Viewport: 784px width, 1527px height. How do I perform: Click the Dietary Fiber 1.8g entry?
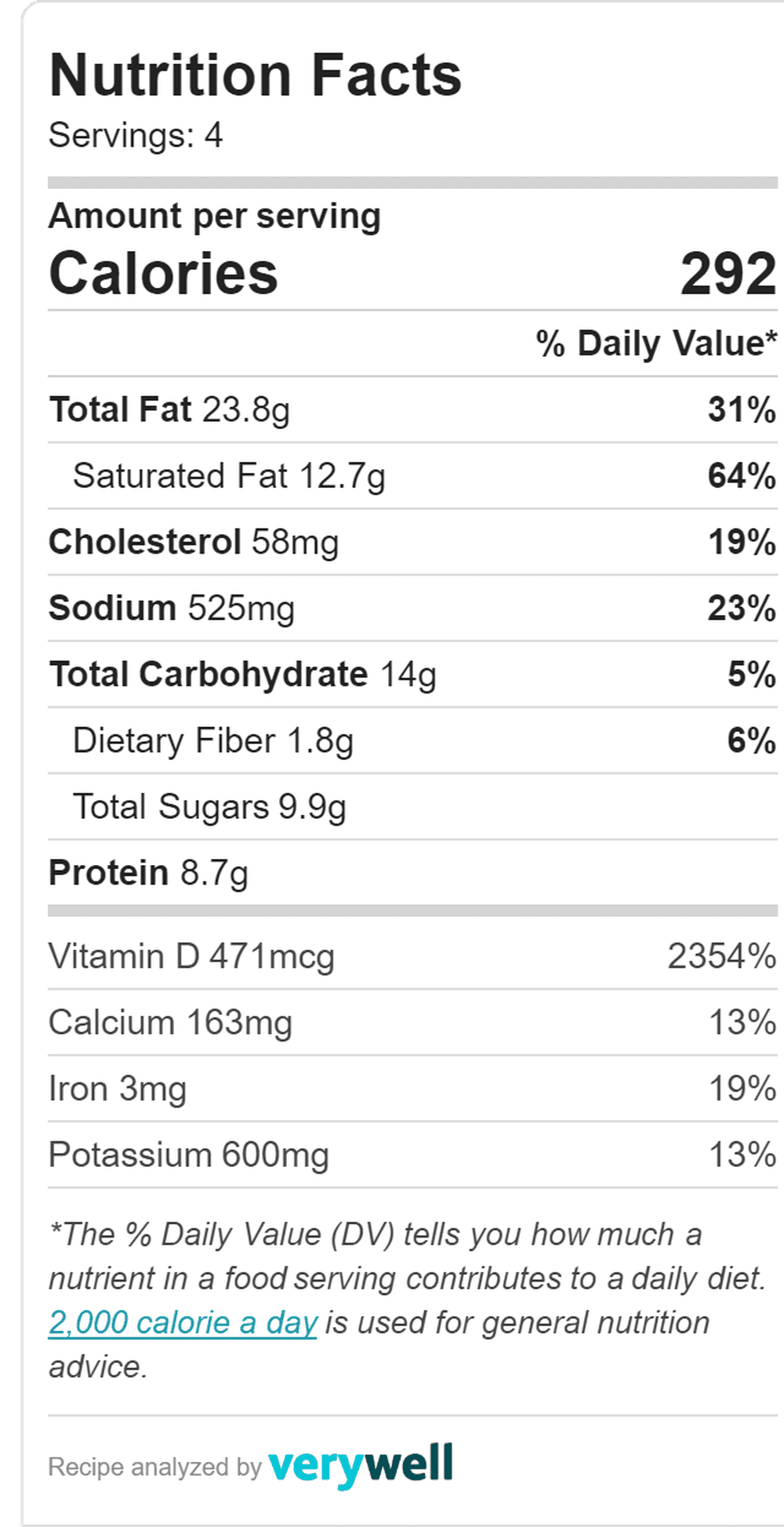pyautogui.click(x=213, y=741)
